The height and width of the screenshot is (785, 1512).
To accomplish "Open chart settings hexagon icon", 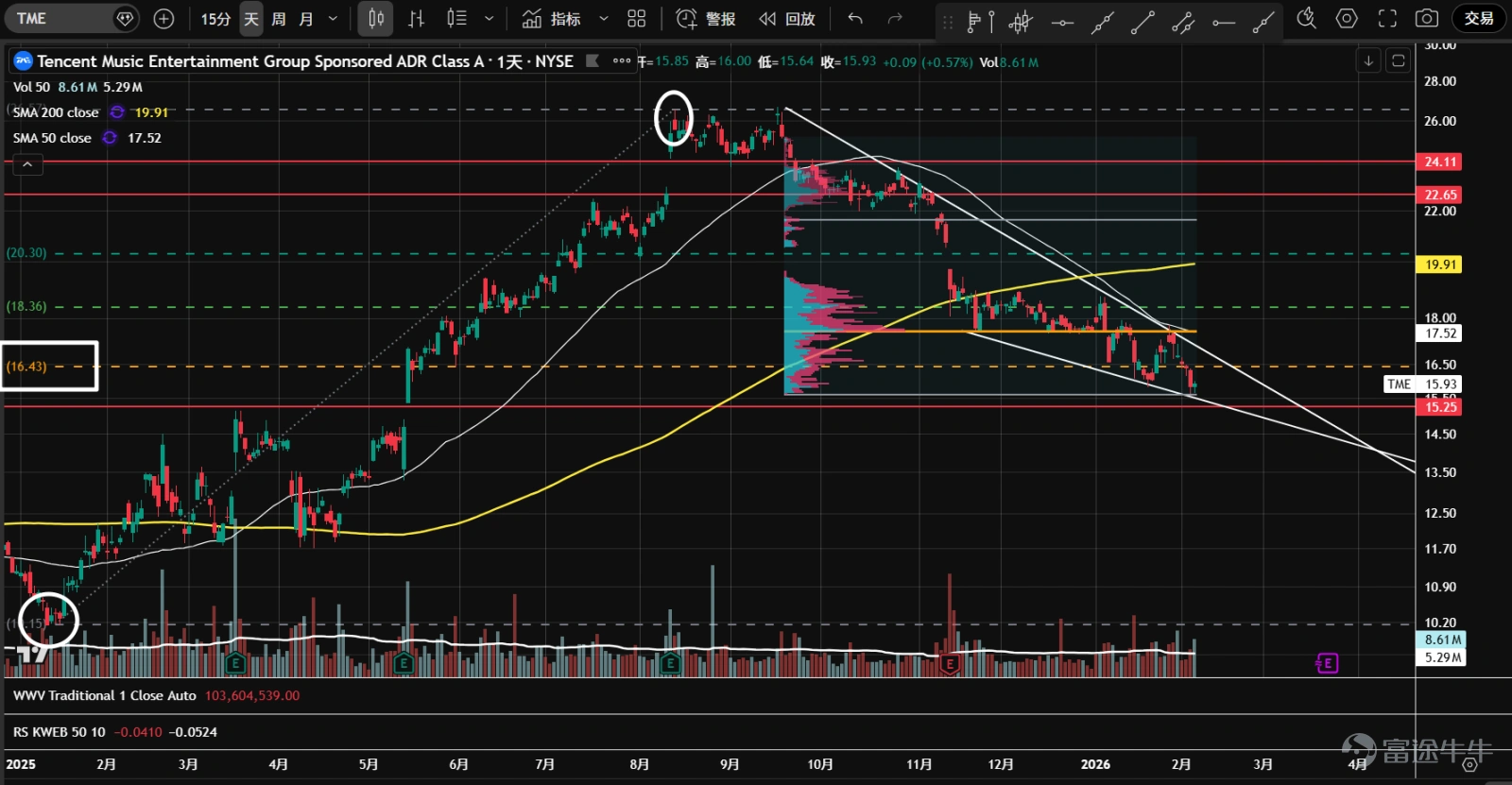I will pos(1347,18).
